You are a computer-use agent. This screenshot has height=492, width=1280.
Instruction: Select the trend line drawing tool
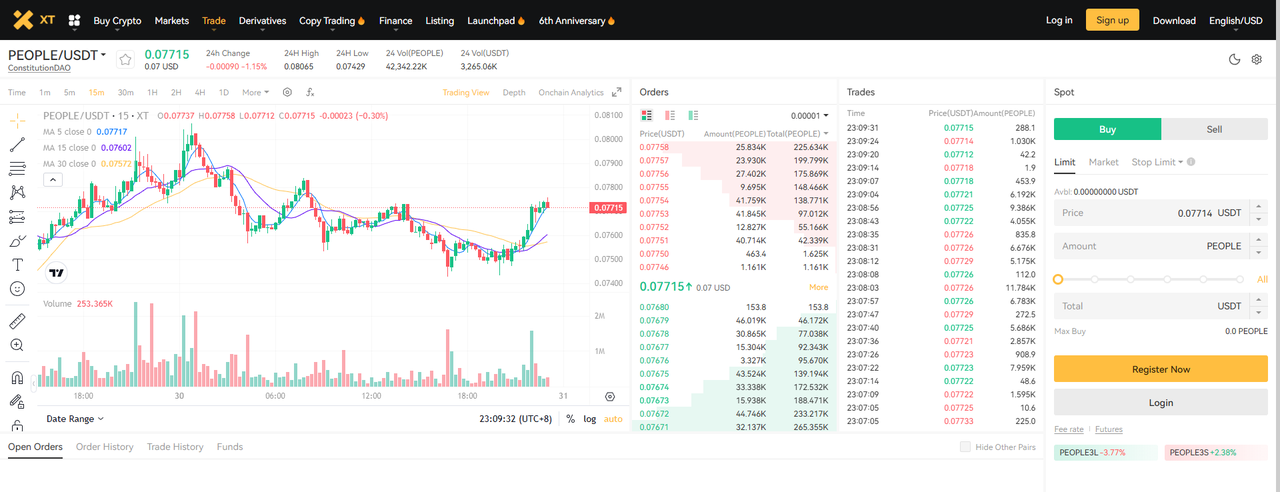pyautogui.click(x=17, y=144)
